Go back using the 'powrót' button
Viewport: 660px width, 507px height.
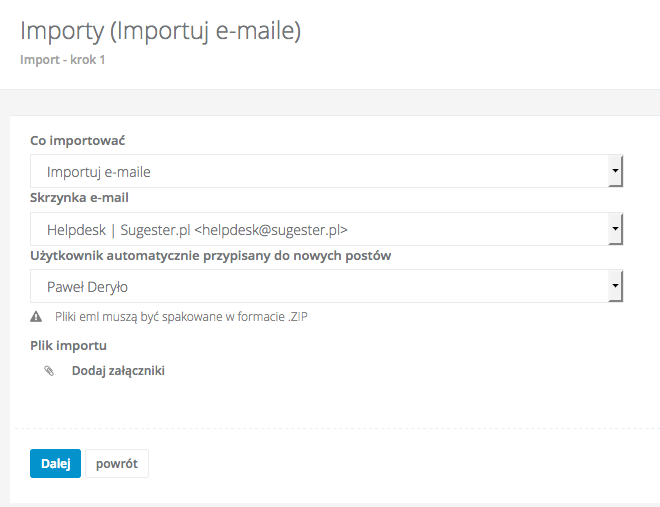coord(117,464)
